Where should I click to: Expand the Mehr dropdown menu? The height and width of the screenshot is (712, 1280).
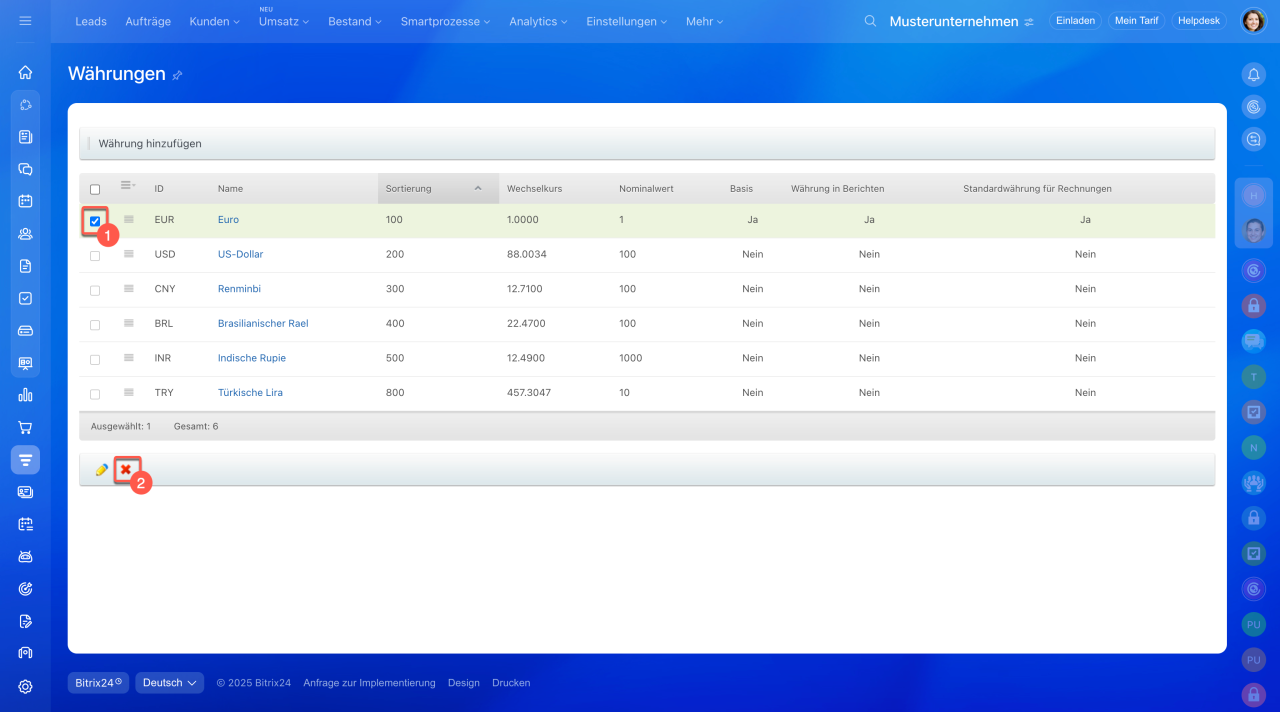tap(704, 21)
